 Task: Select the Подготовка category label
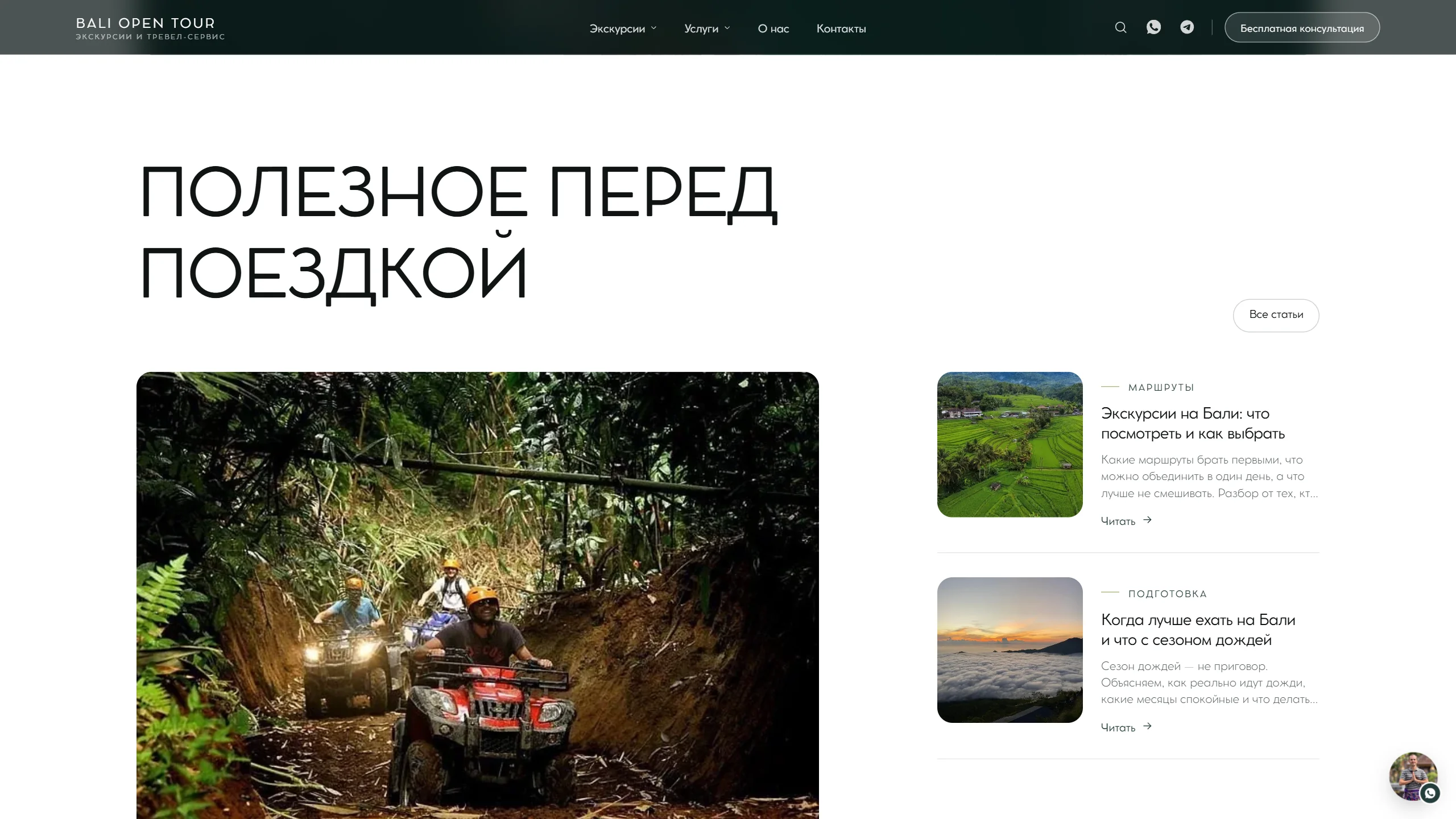[1167, 594]
